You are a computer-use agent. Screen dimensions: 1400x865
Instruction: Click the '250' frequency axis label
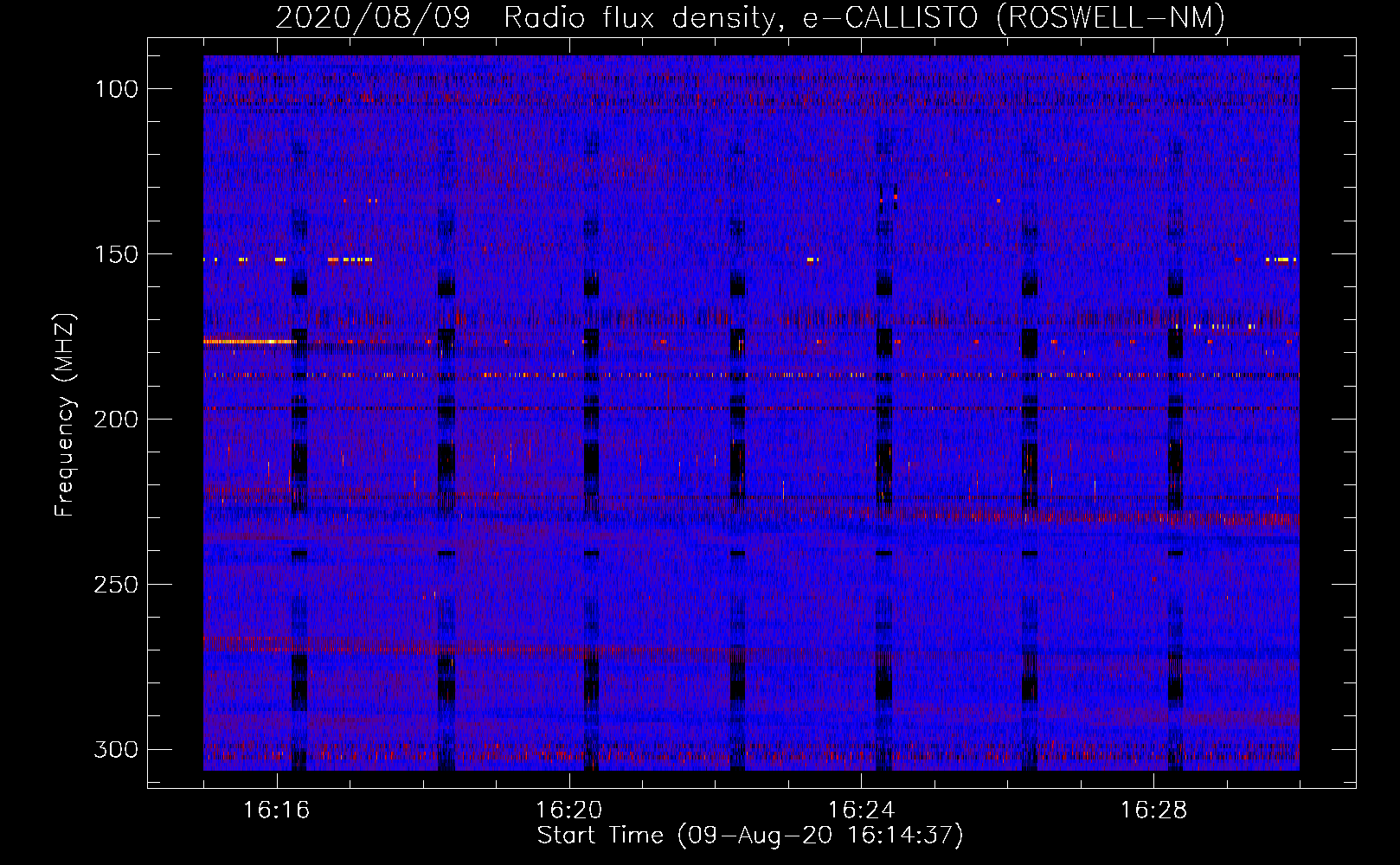115,585
